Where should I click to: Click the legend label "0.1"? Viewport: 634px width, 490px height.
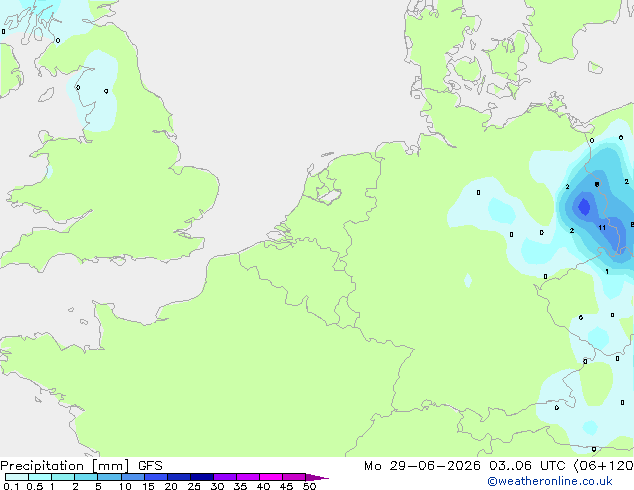11,486
